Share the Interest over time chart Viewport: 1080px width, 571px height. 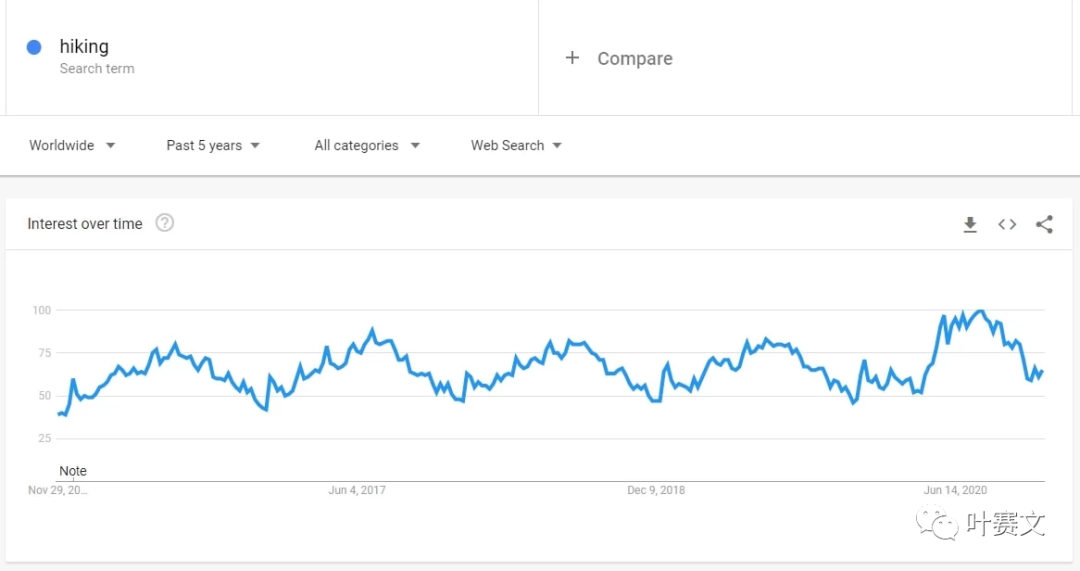pos(1044,225)
